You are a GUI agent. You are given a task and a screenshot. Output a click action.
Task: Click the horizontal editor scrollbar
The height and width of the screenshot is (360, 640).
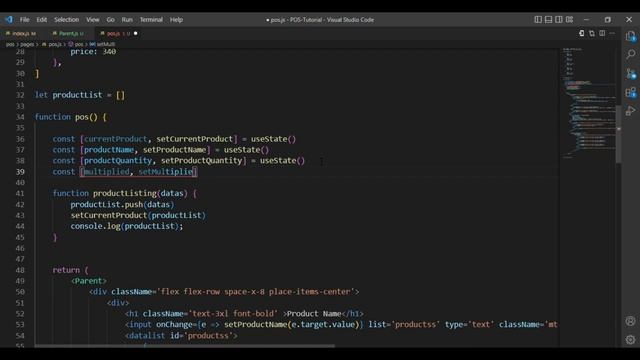[x=184, y=346]
